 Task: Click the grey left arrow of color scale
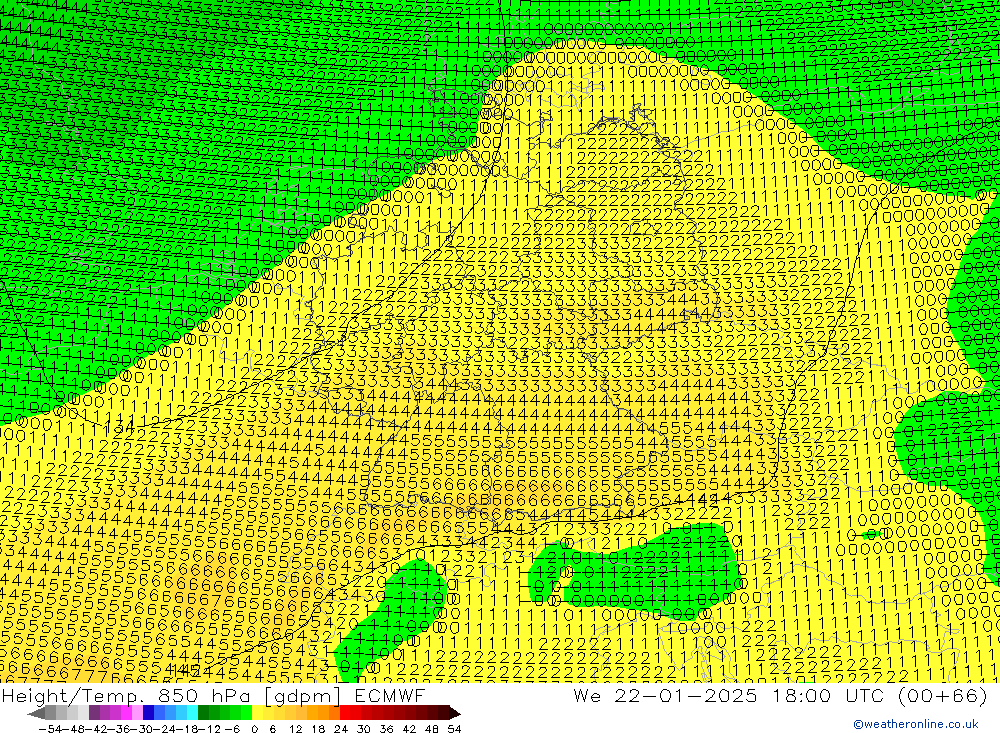(x=36, y=713)
